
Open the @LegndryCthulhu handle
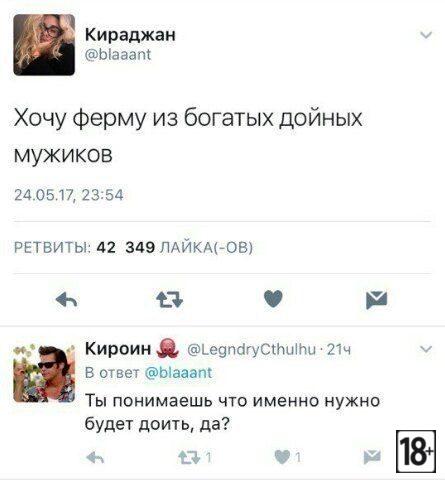[x=251, y=349]
